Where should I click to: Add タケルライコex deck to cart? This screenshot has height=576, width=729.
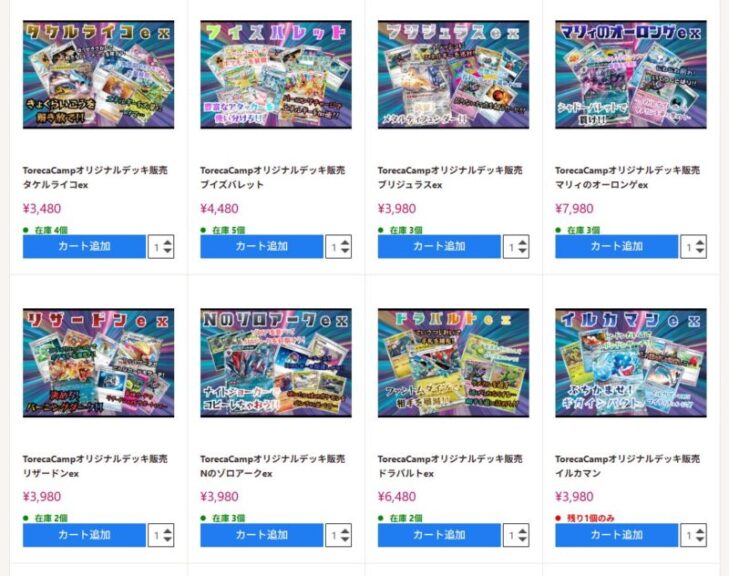click(84, 246)
